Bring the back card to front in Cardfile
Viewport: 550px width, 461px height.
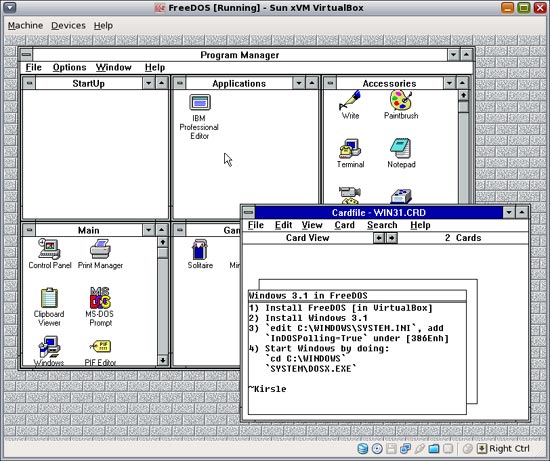point(368,285)
